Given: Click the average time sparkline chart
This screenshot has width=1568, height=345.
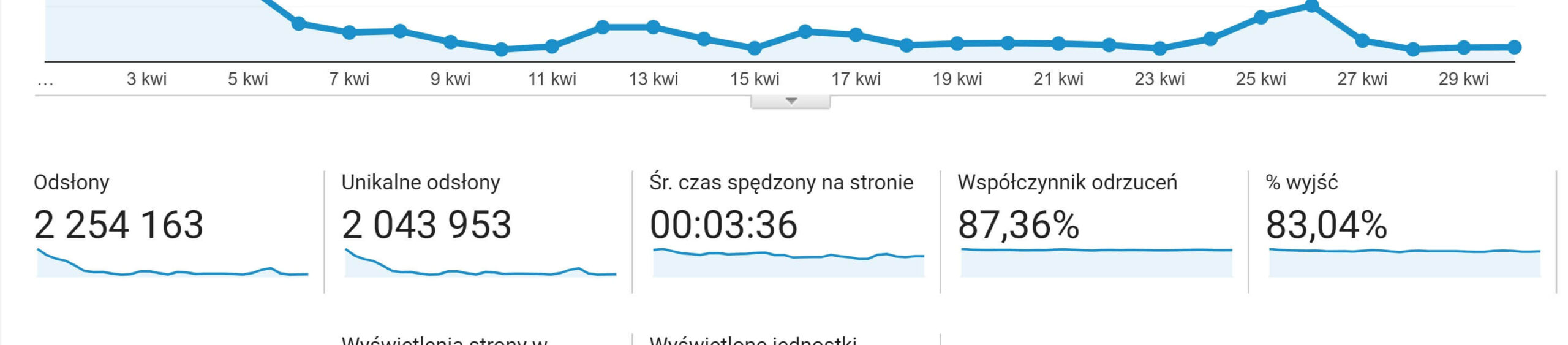Looking at the screenshot, I should coord(789,262).
